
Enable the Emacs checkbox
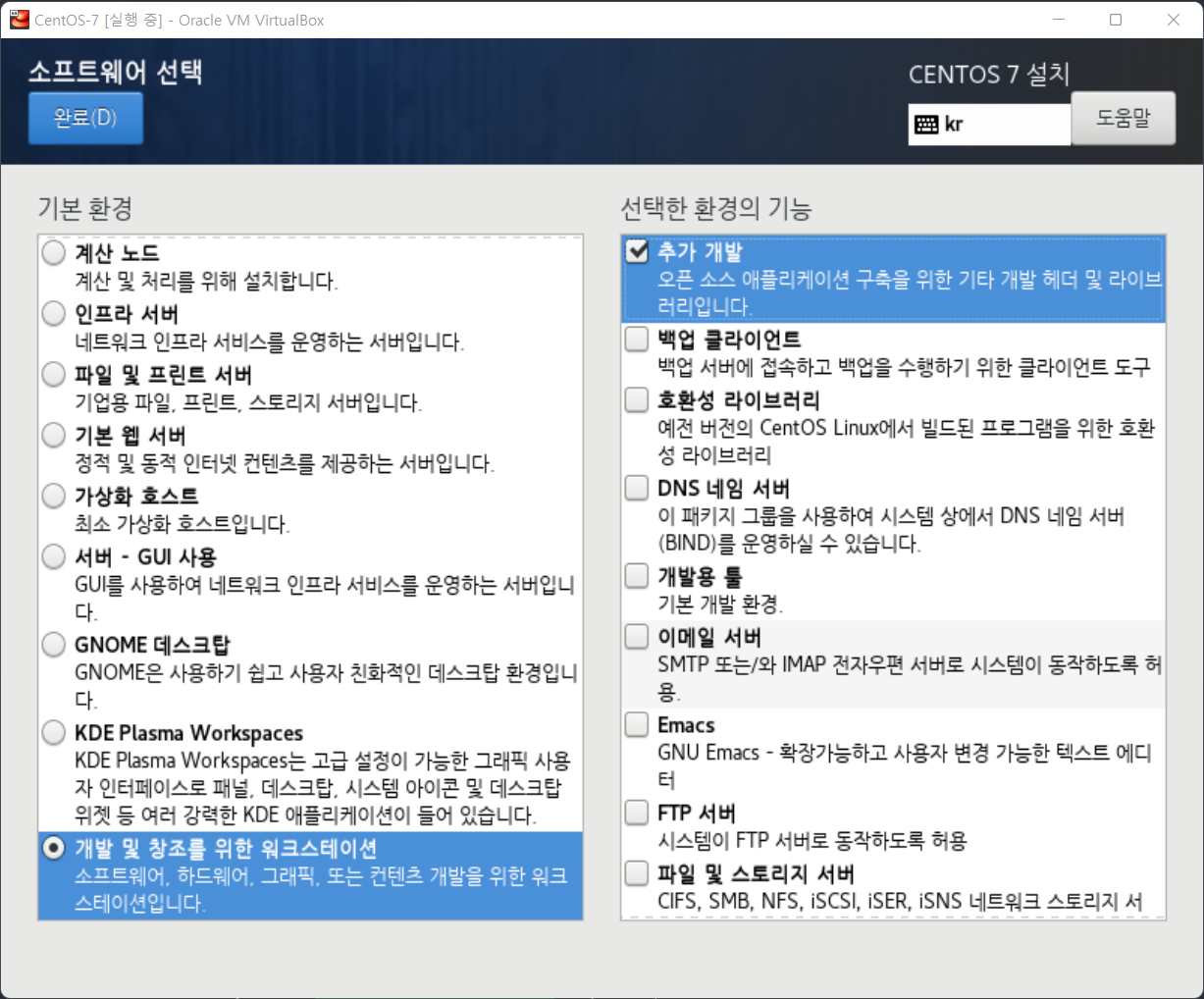[637, 725]
